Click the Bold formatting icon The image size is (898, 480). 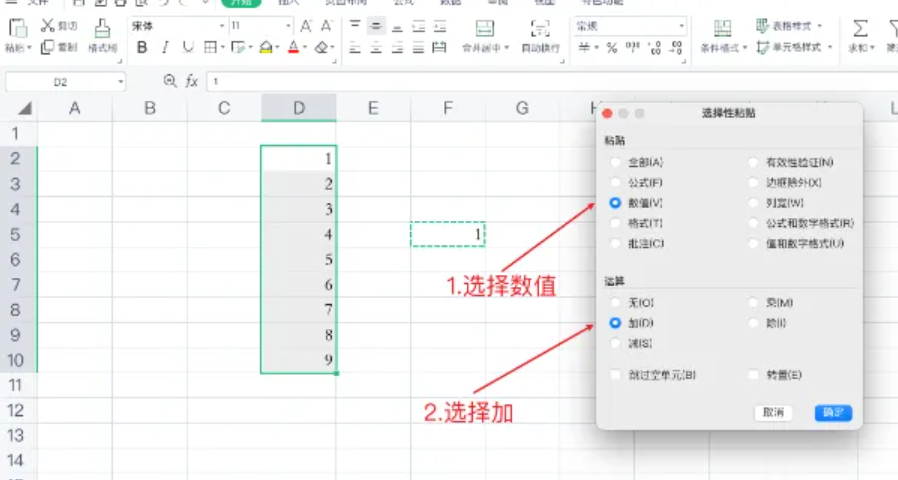coord(142,47)
